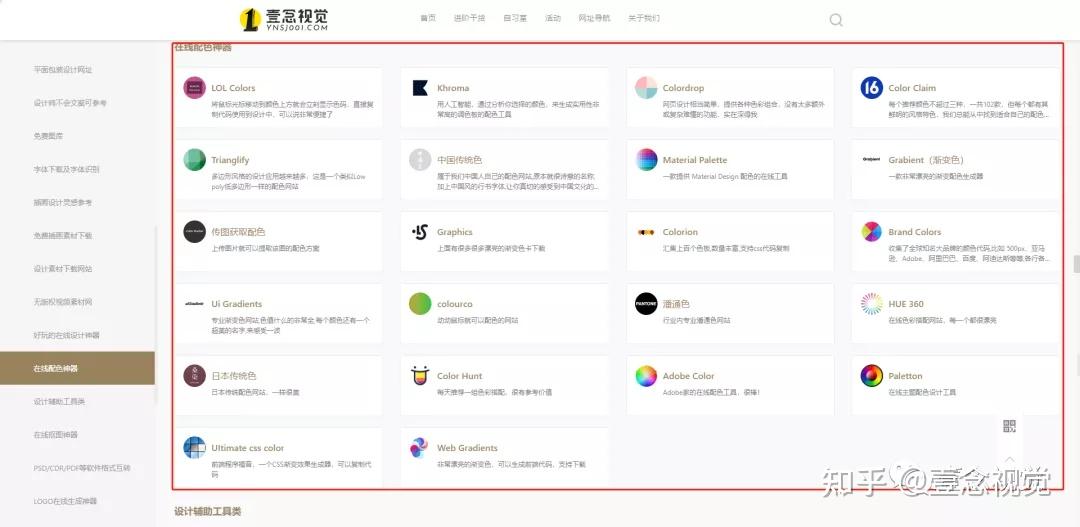1080x527 pixels.
Task: Open the Colorion card icon
Action: (x=646, y=232)
